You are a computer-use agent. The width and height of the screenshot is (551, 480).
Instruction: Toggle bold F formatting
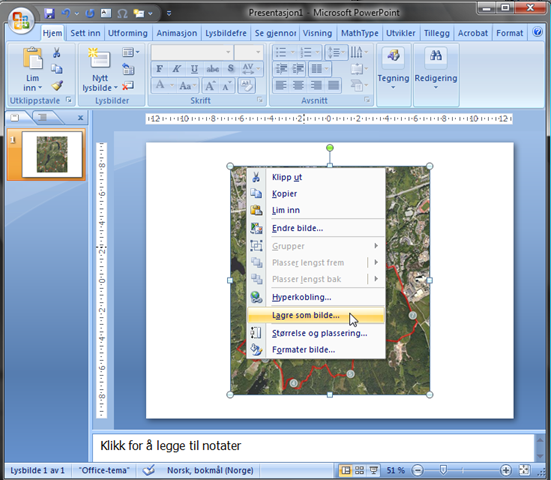coord(160,69)
